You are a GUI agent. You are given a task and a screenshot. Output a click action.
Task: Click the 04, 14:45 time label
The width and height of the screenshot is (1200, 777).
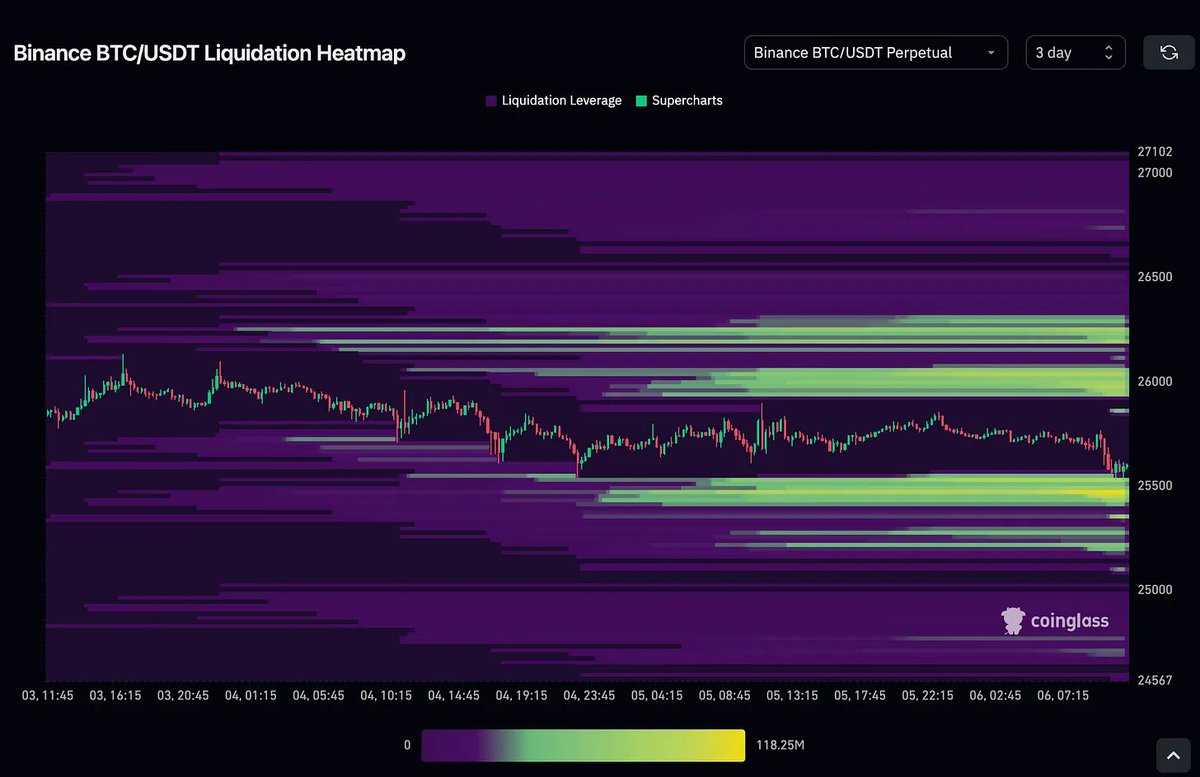(x=454, y=695)
